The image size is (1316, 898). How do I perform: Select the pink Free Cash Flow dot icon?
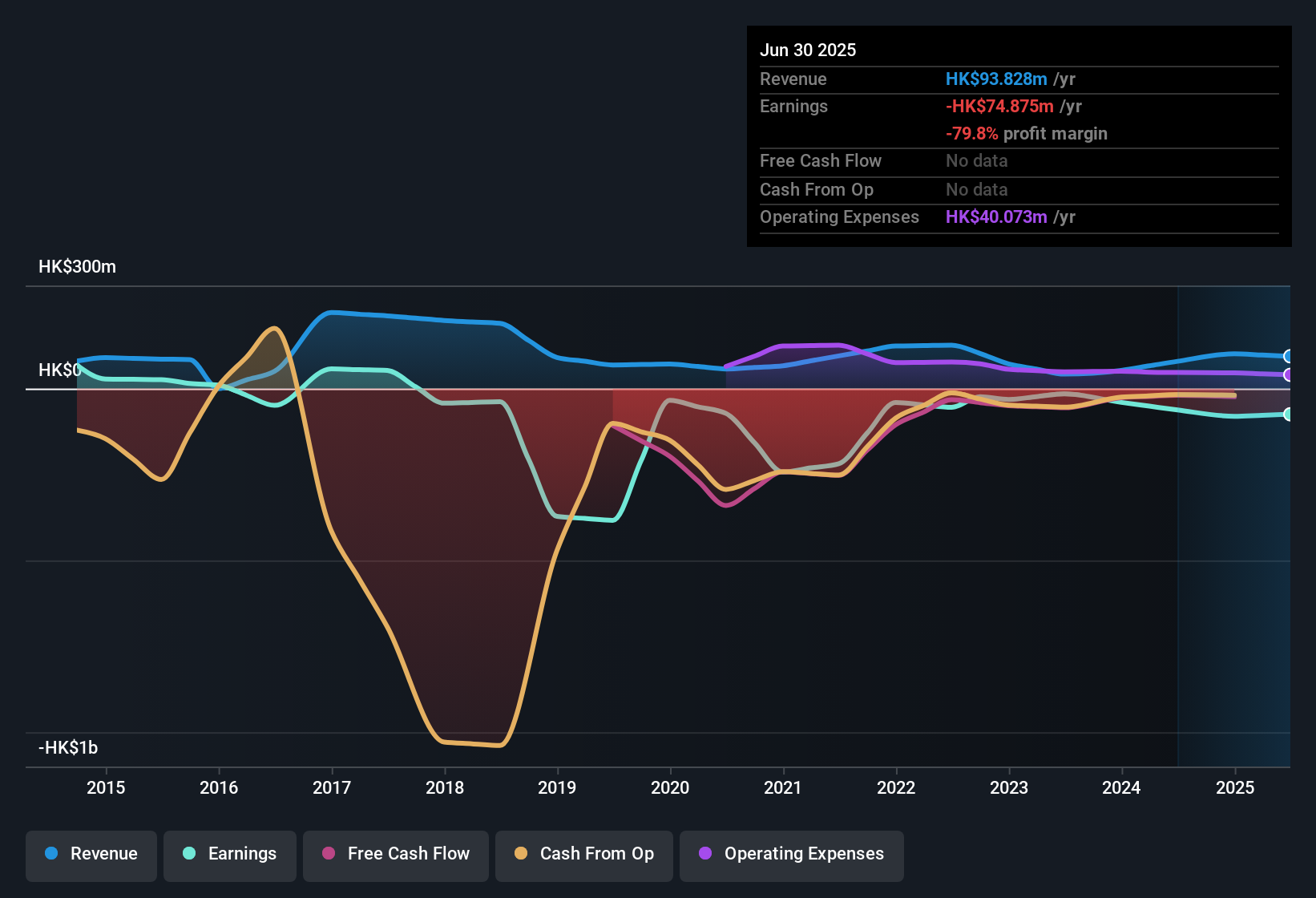(x=329, y=855)
